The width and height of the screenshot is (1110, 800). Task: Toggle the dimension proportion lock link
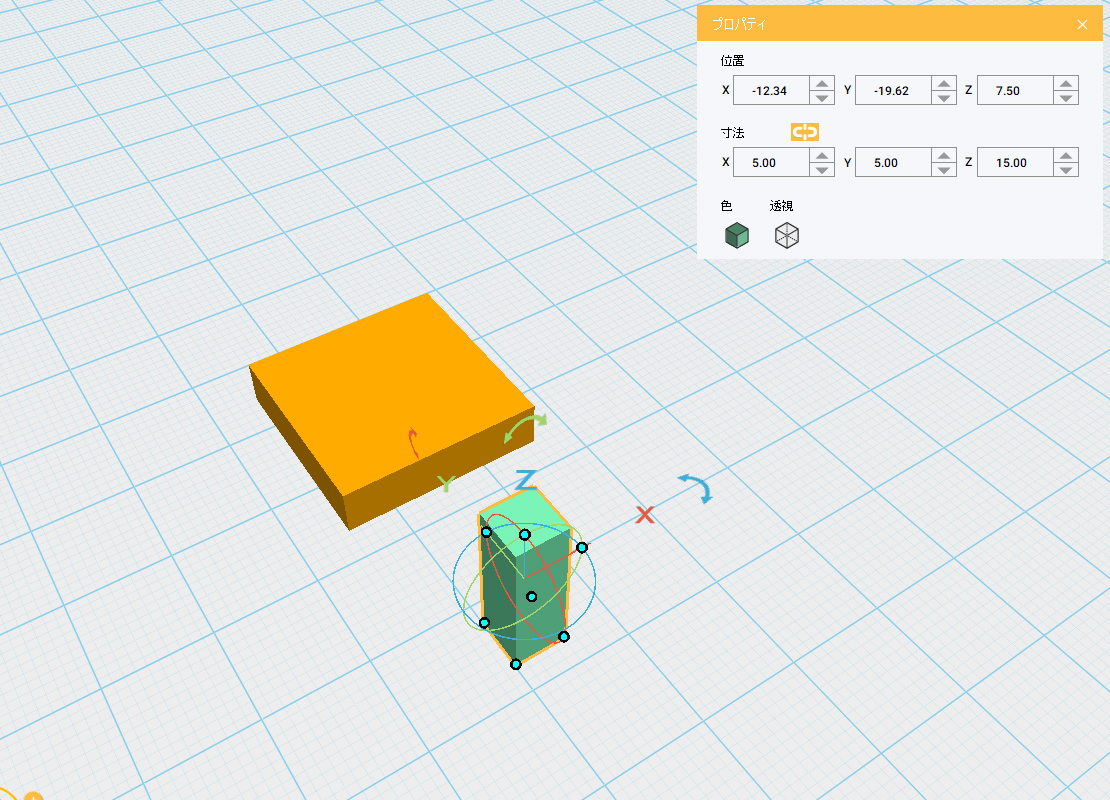point(804,132)
